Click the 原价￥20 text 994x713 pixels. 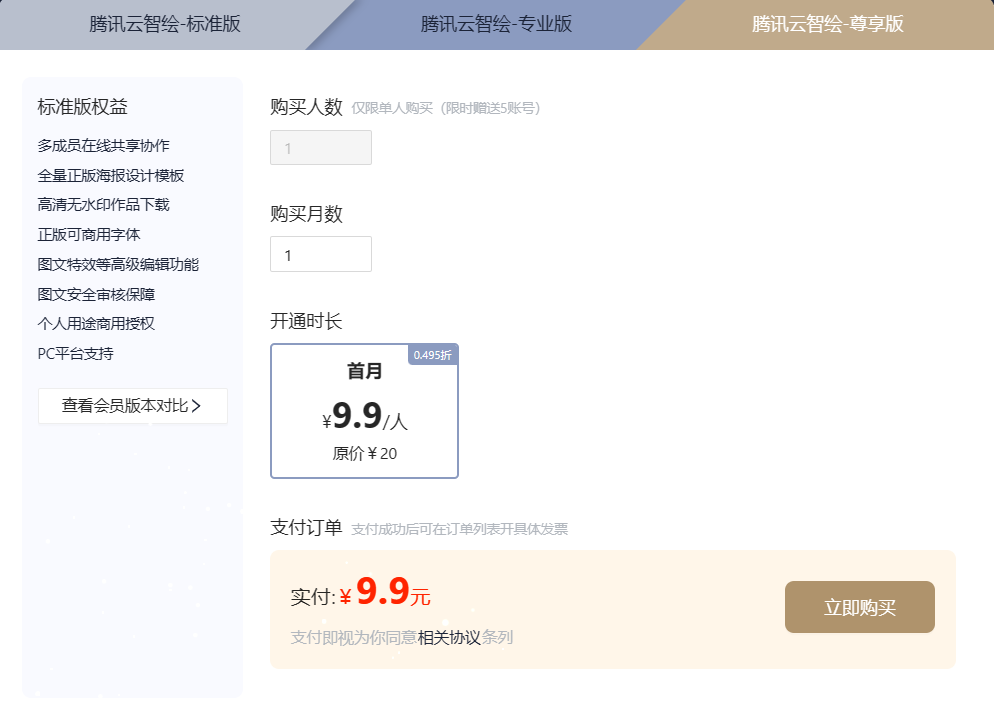365,454
